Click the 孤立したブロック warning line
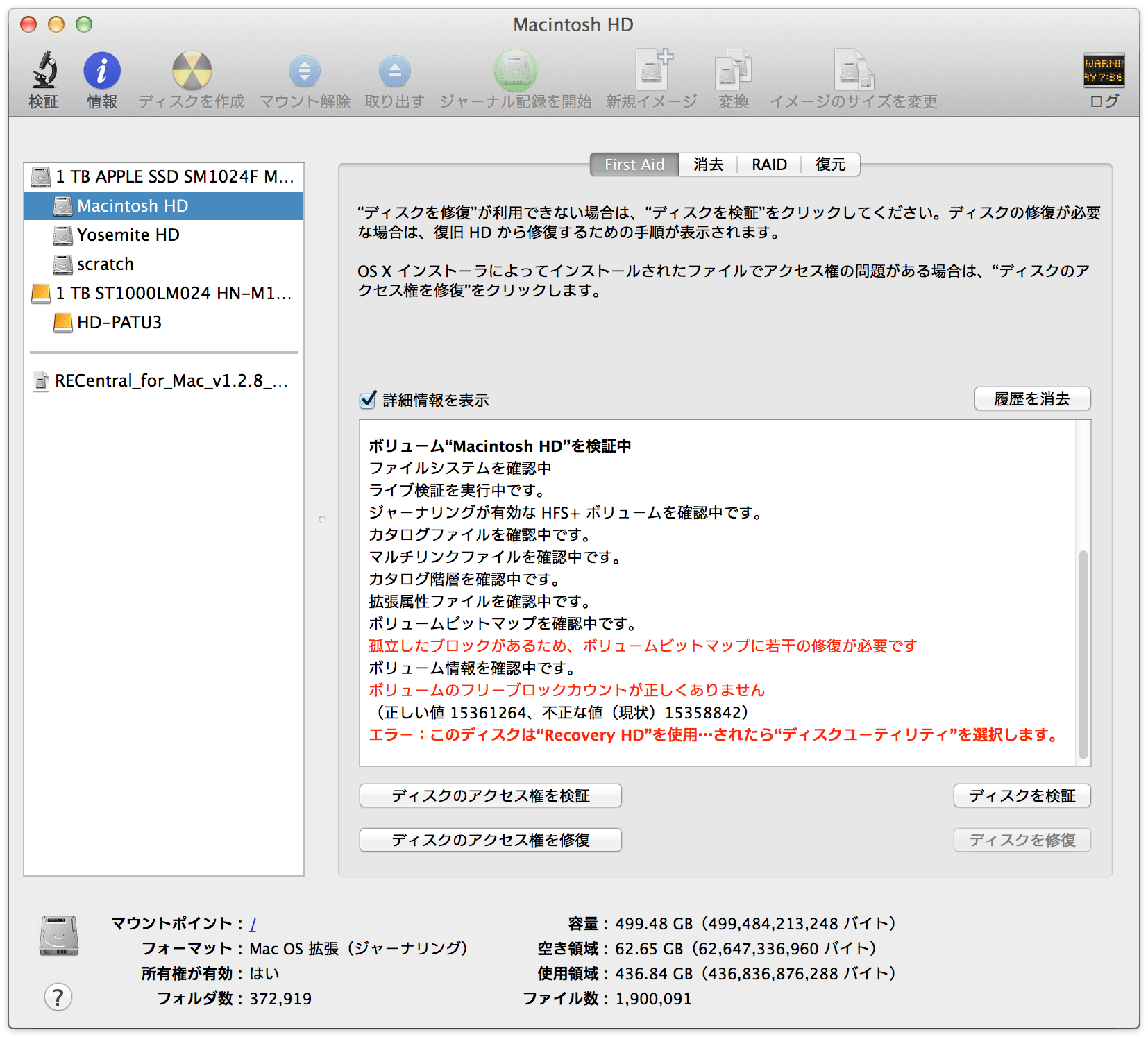The width and height of the screenshot is (1148, 1037). click(643, 646)
